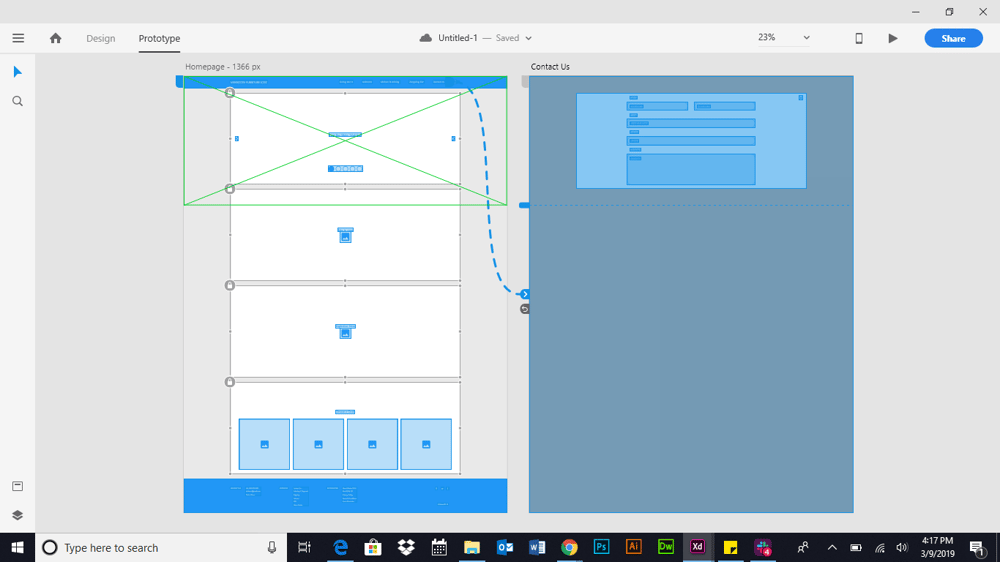Screen dimensions: 1000x562
Task: Click the volume speaker icon in system tray
Action: (902, 547)
